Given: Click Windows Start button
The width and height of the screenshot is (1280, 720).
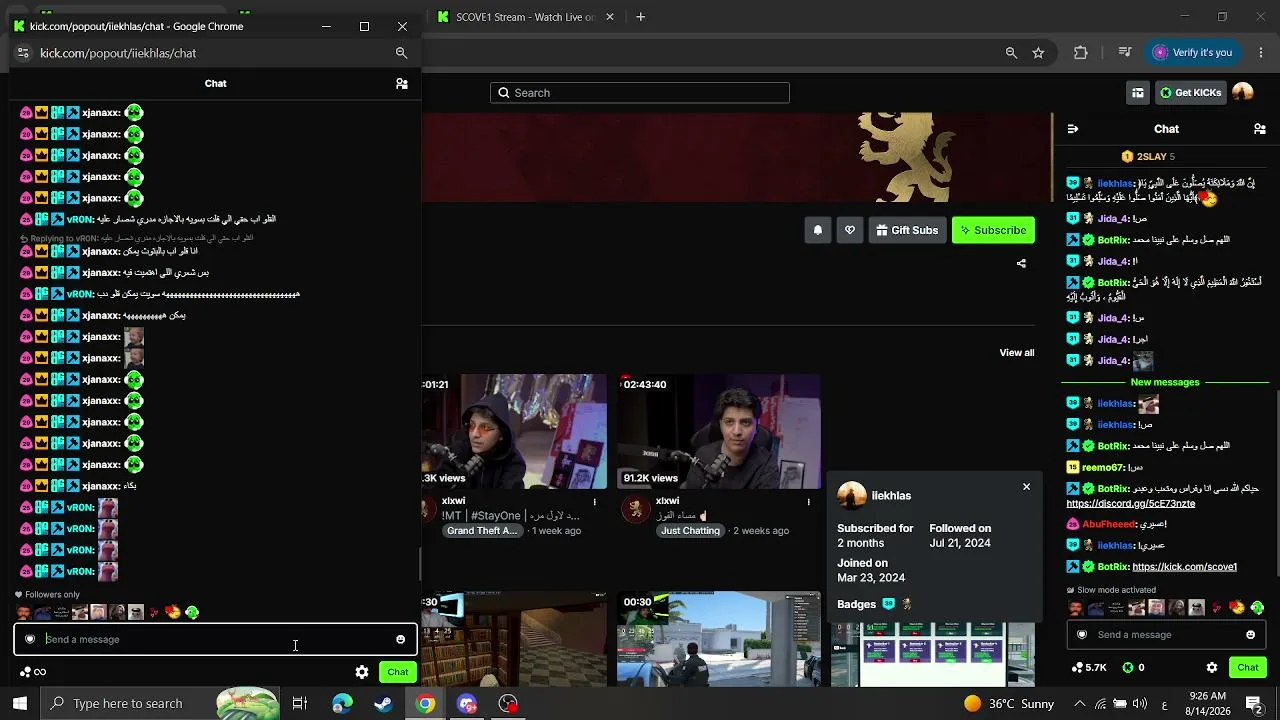Looking at the screenshot, I should [x=20, y=704].
